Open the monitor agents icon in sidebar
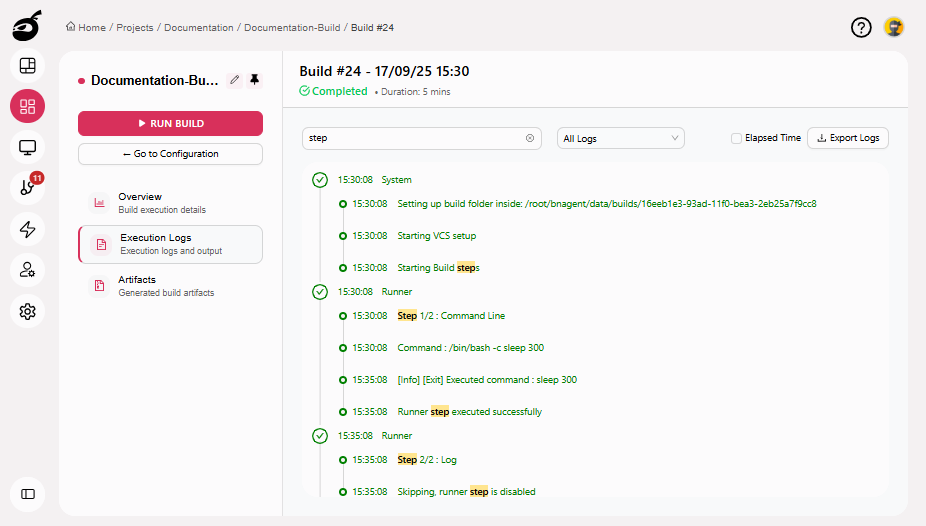This screenshot has width=926, height=526. click(28, 148)
